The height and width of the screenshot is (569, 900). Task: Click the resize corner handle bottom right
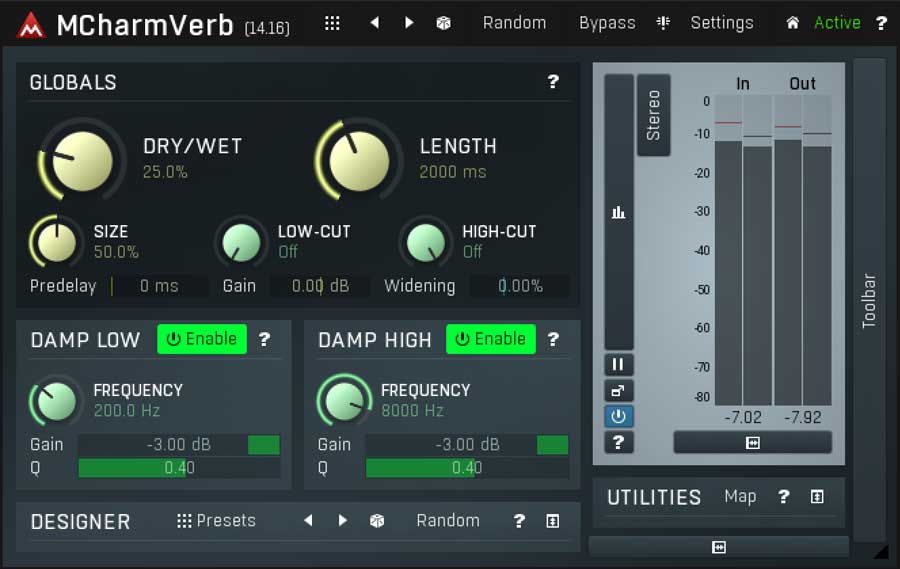click(880, 552)
